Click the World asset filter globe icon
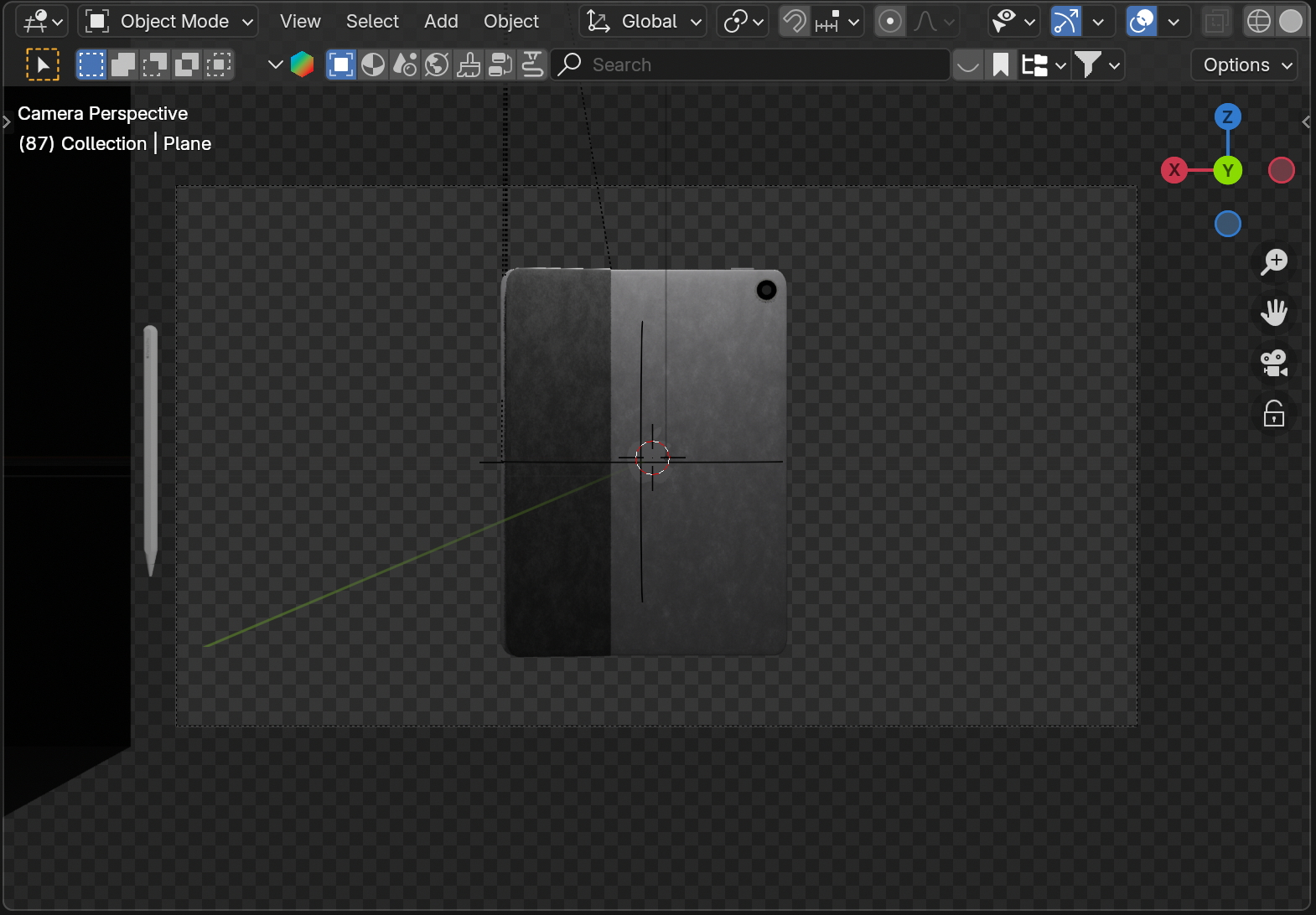 pyautogui.click(x=437, y=65)
